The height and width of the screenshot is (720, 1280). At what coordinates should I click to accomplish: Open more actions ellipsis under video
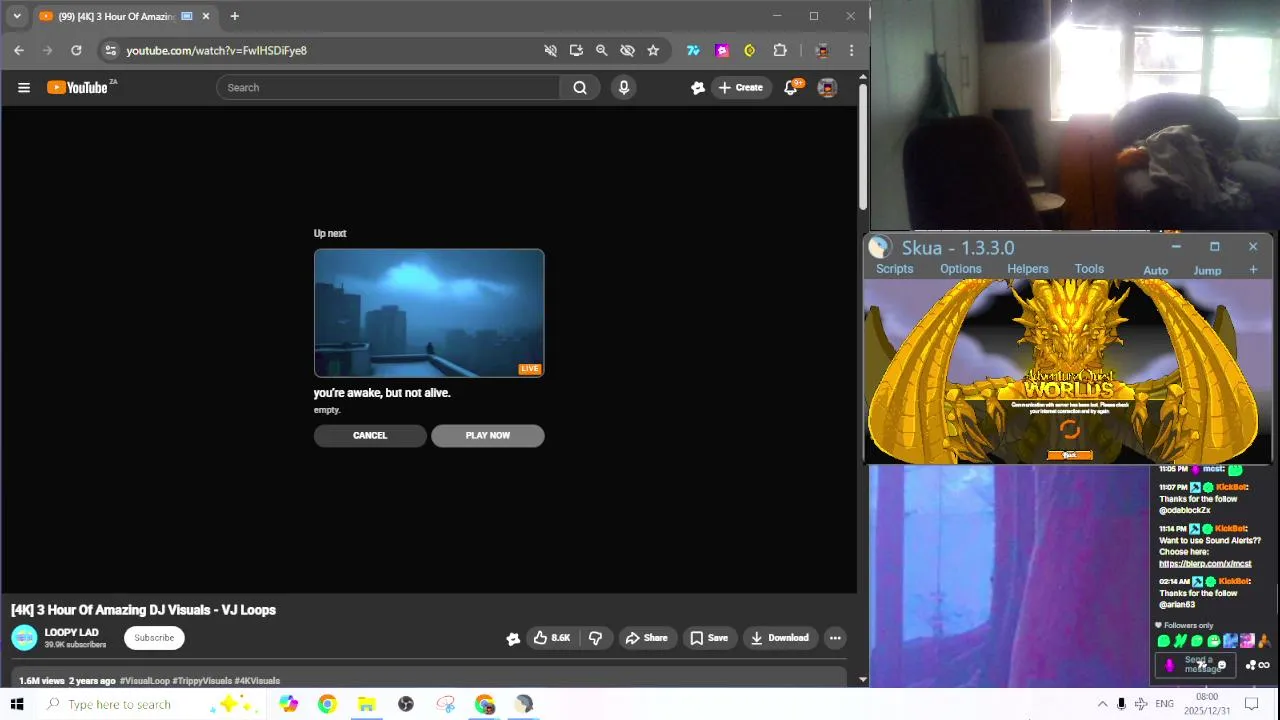(835, 638)
